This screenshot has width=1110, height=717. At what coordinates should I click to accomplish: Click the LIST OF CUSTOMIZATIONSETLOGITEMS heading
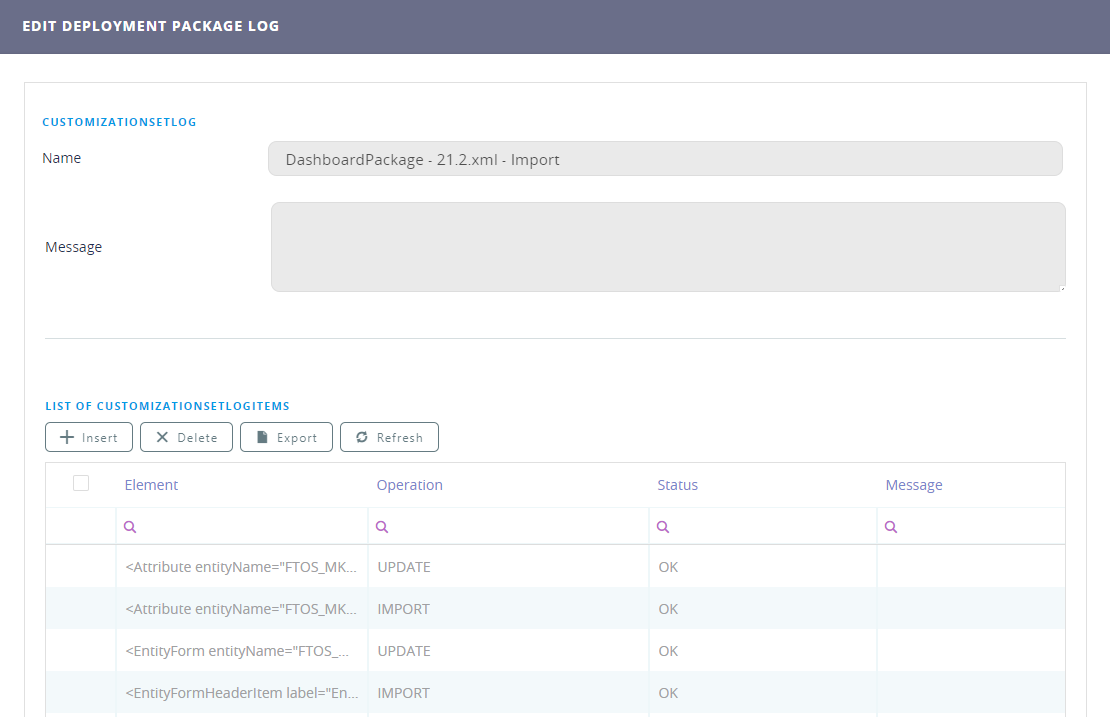coord(167,406)
